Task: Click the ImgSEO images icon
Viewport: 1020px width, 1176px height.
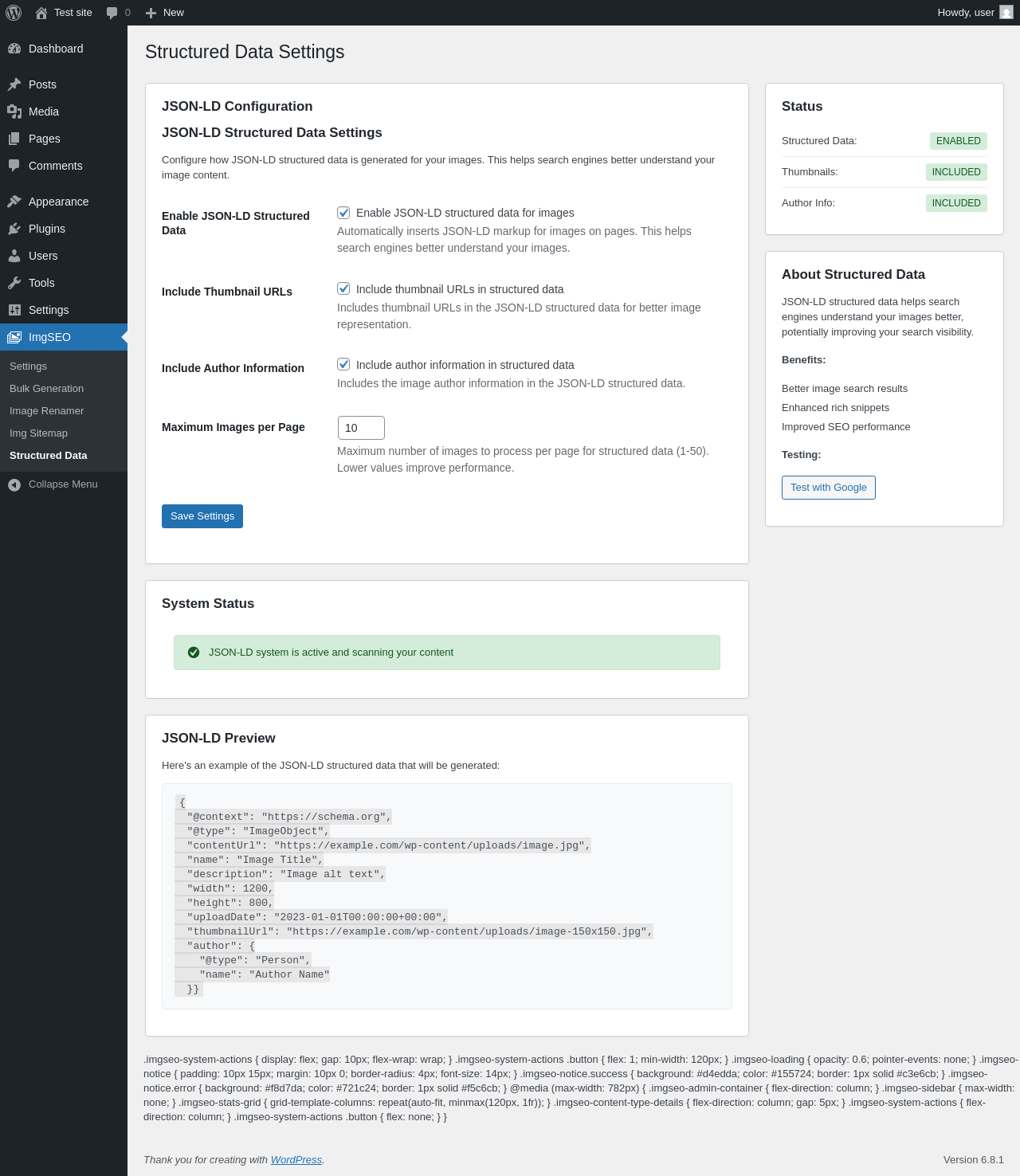Action: click(14, 337)
